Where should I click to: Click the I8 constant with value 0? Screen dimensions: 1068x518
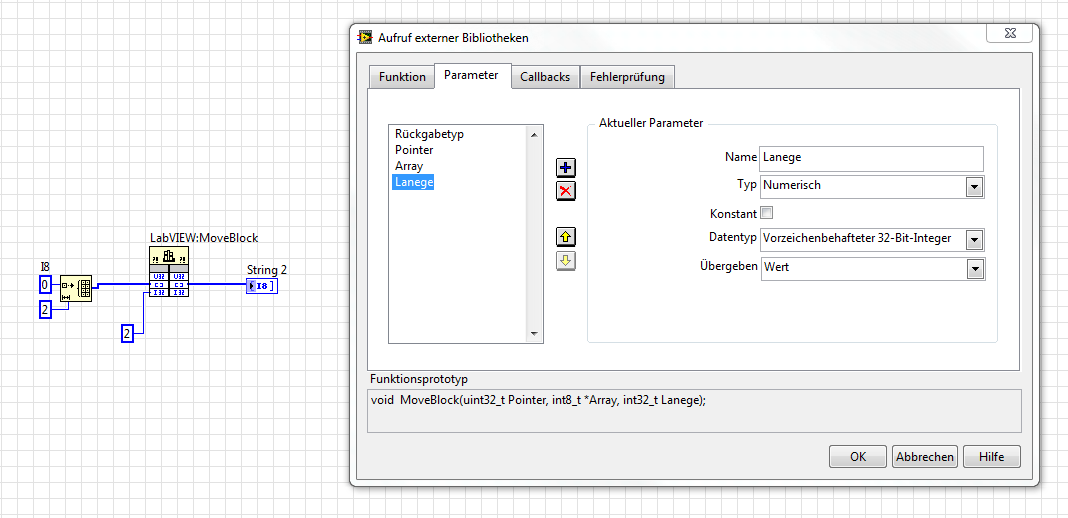(45, 285)
